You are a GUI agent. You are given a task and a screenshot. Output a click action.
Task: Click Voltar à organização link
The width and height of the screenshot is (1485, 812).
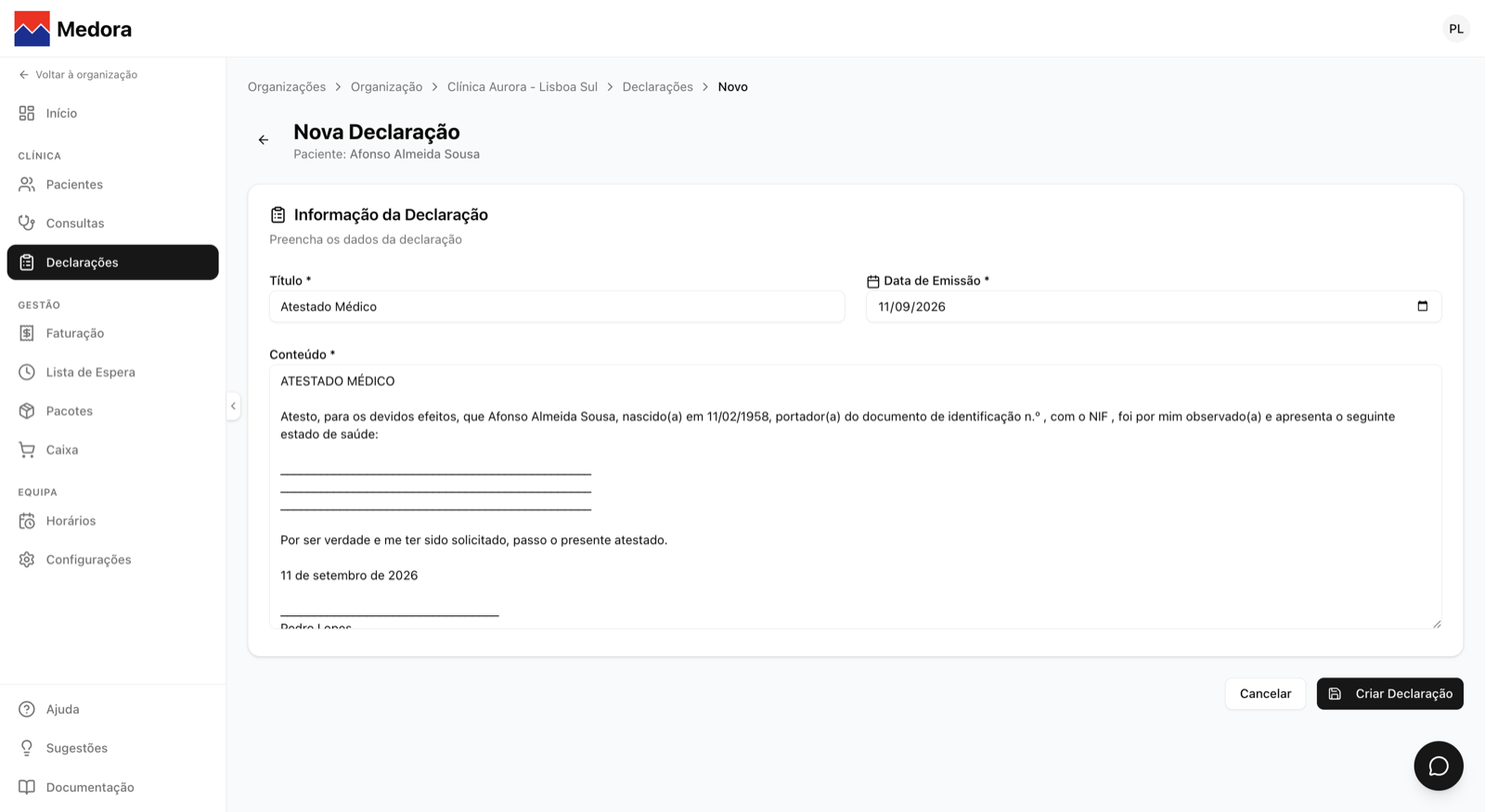pos(78,74)
